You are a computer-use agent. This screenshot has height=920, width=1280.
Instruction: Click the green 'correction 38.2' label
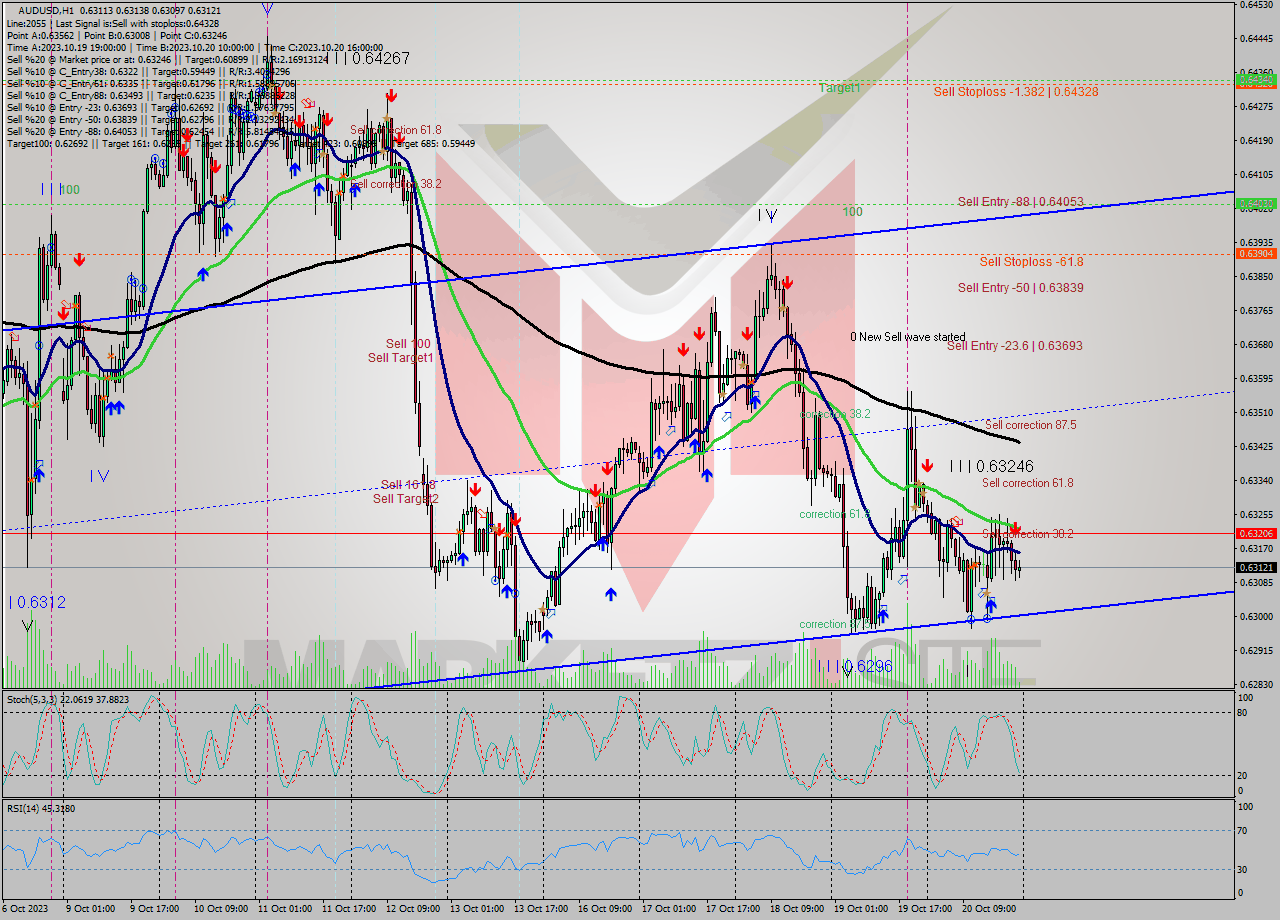coord(835,413)
